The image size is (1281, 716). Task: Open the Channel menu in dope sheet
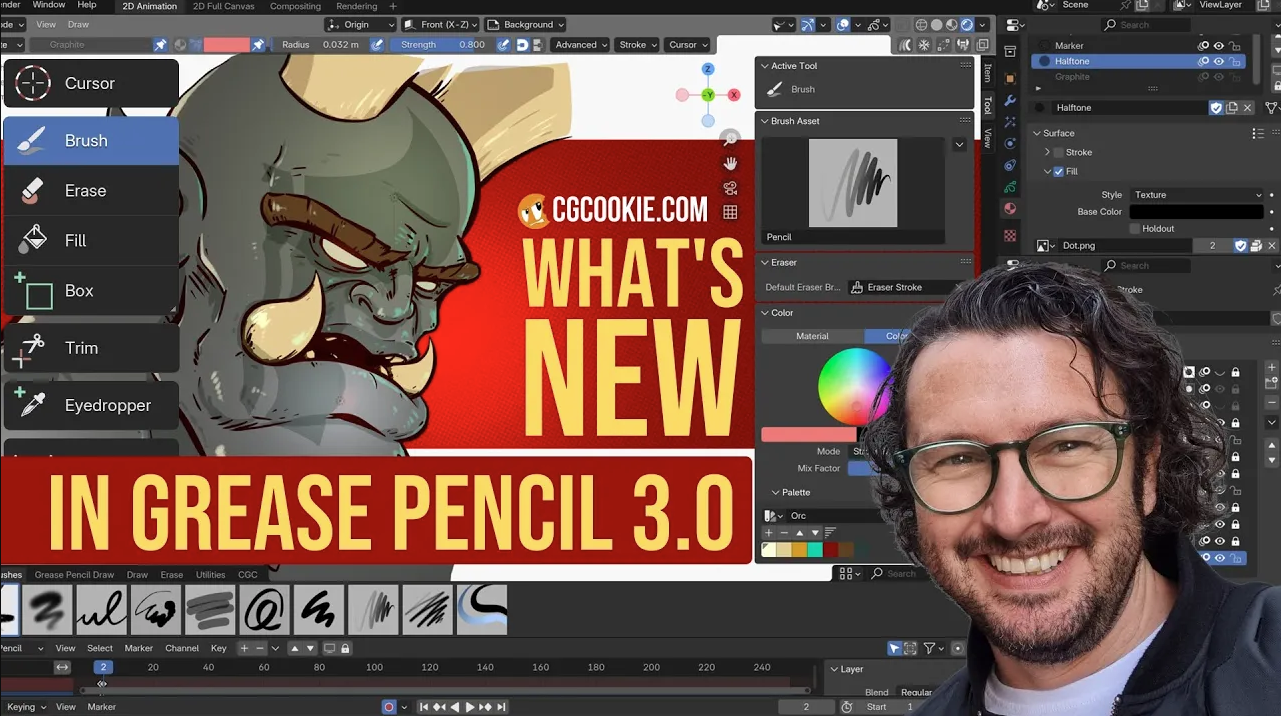click(182, 648)
